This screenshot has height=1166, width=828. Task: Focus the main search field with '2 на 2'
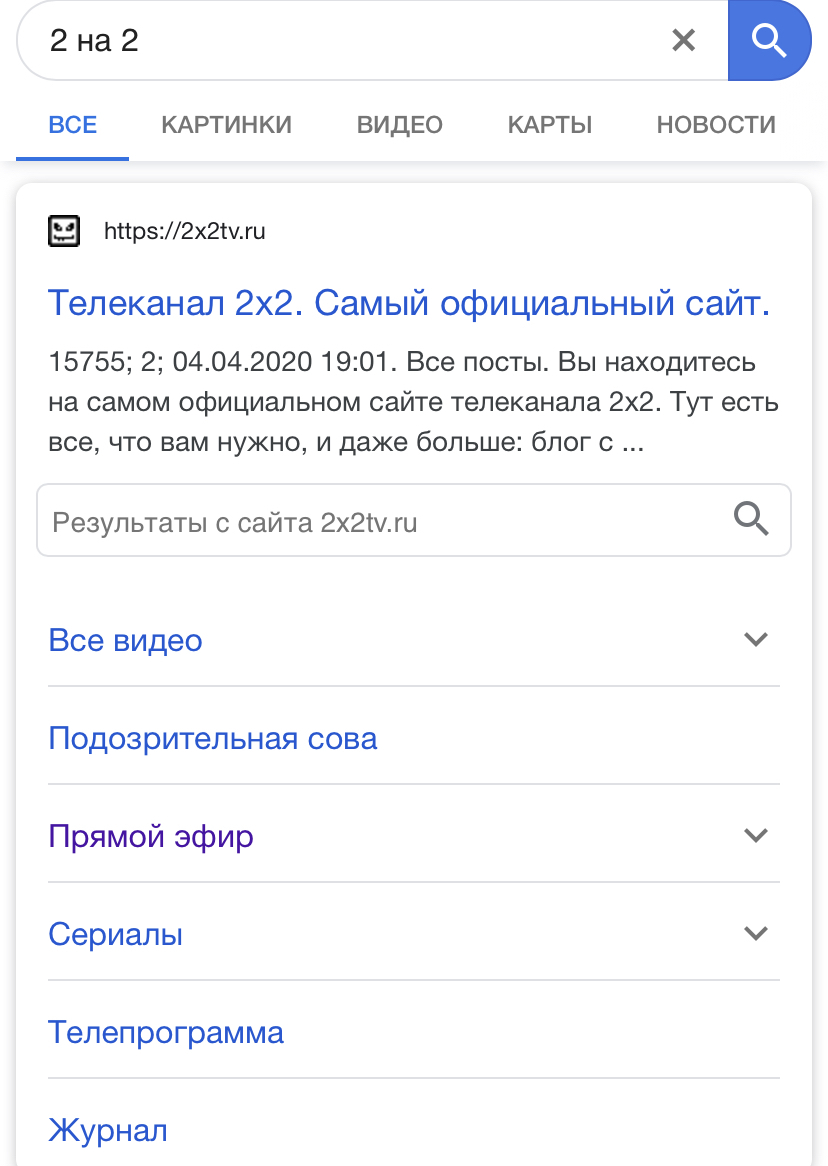click(340, 41)
